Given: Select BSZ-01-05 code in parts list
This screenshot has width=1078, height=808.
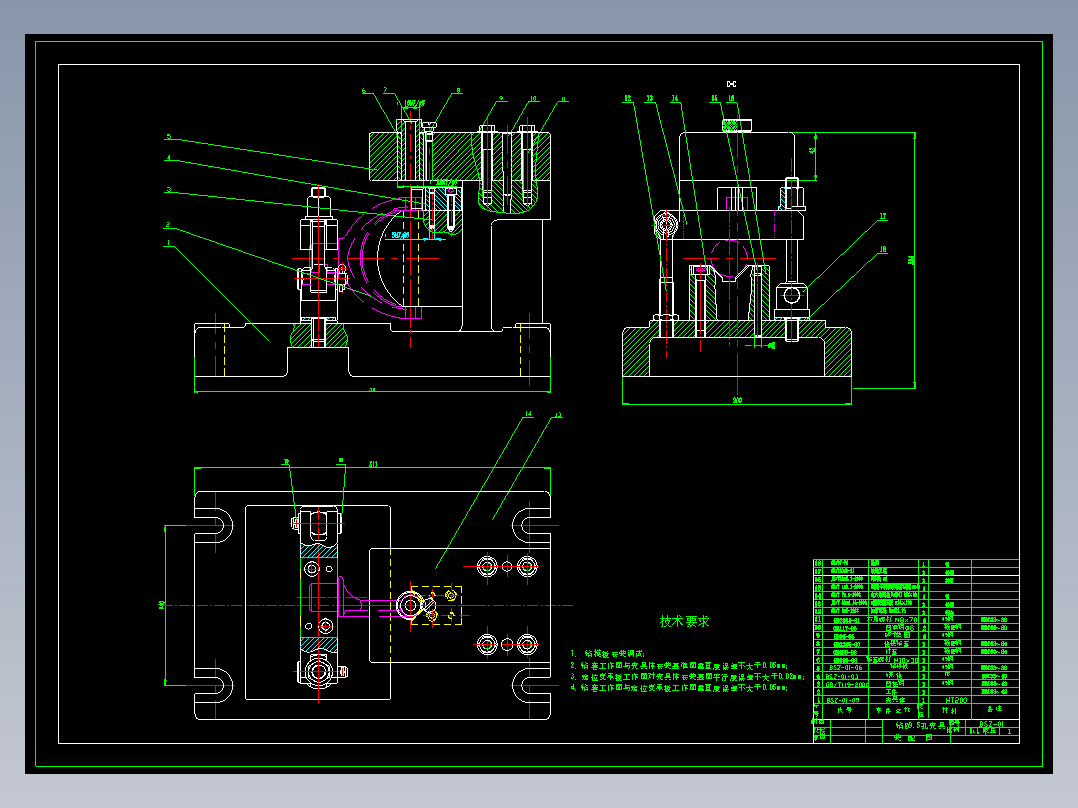Looking at the screenshot, I should coord(843,700).
